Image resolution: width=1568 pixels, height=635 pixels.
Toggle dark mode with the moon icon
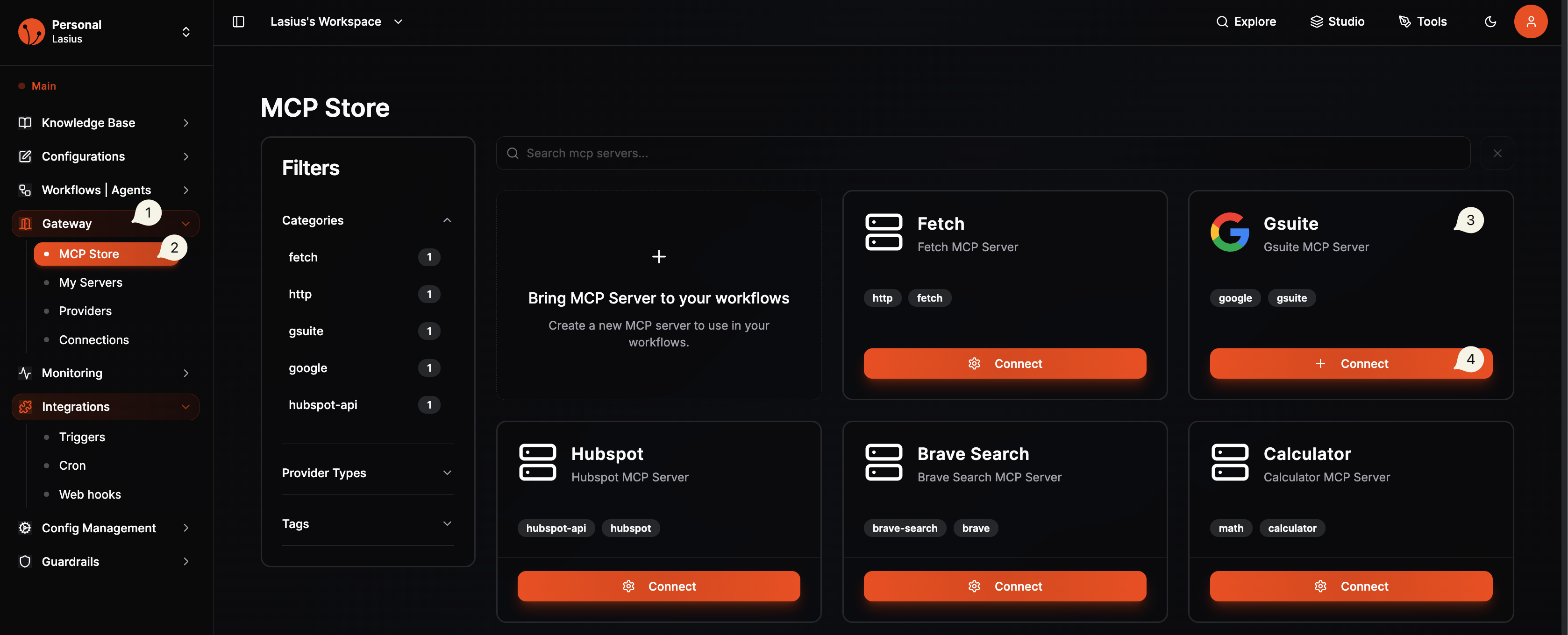[1490, 21]
